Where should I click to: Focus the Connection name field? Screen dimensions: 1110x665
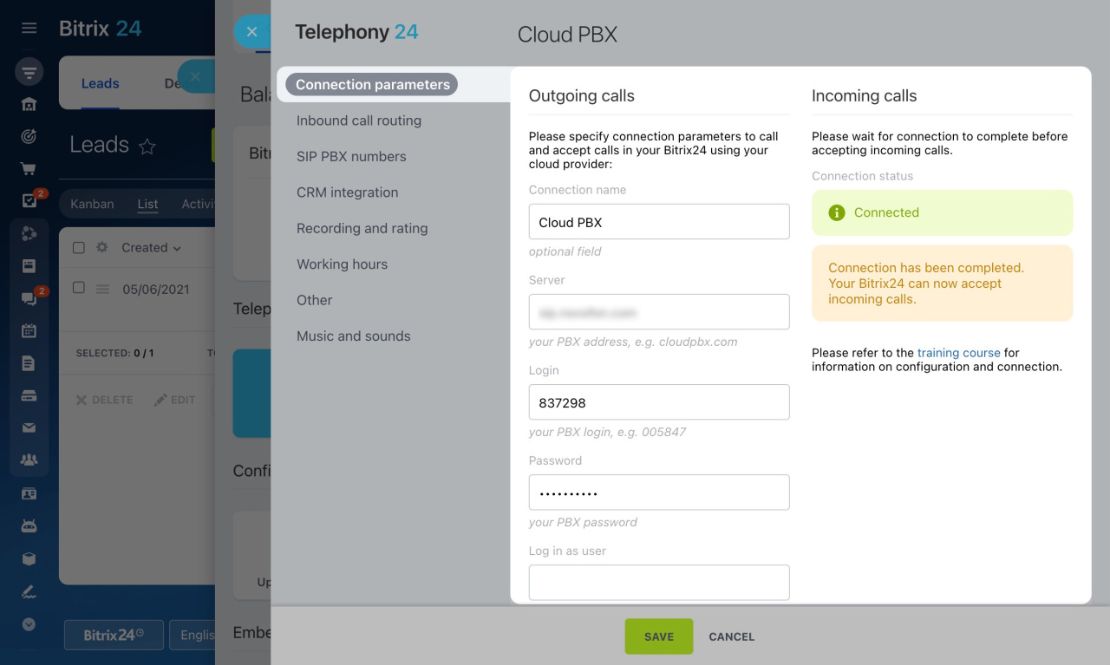pos(659,222)
